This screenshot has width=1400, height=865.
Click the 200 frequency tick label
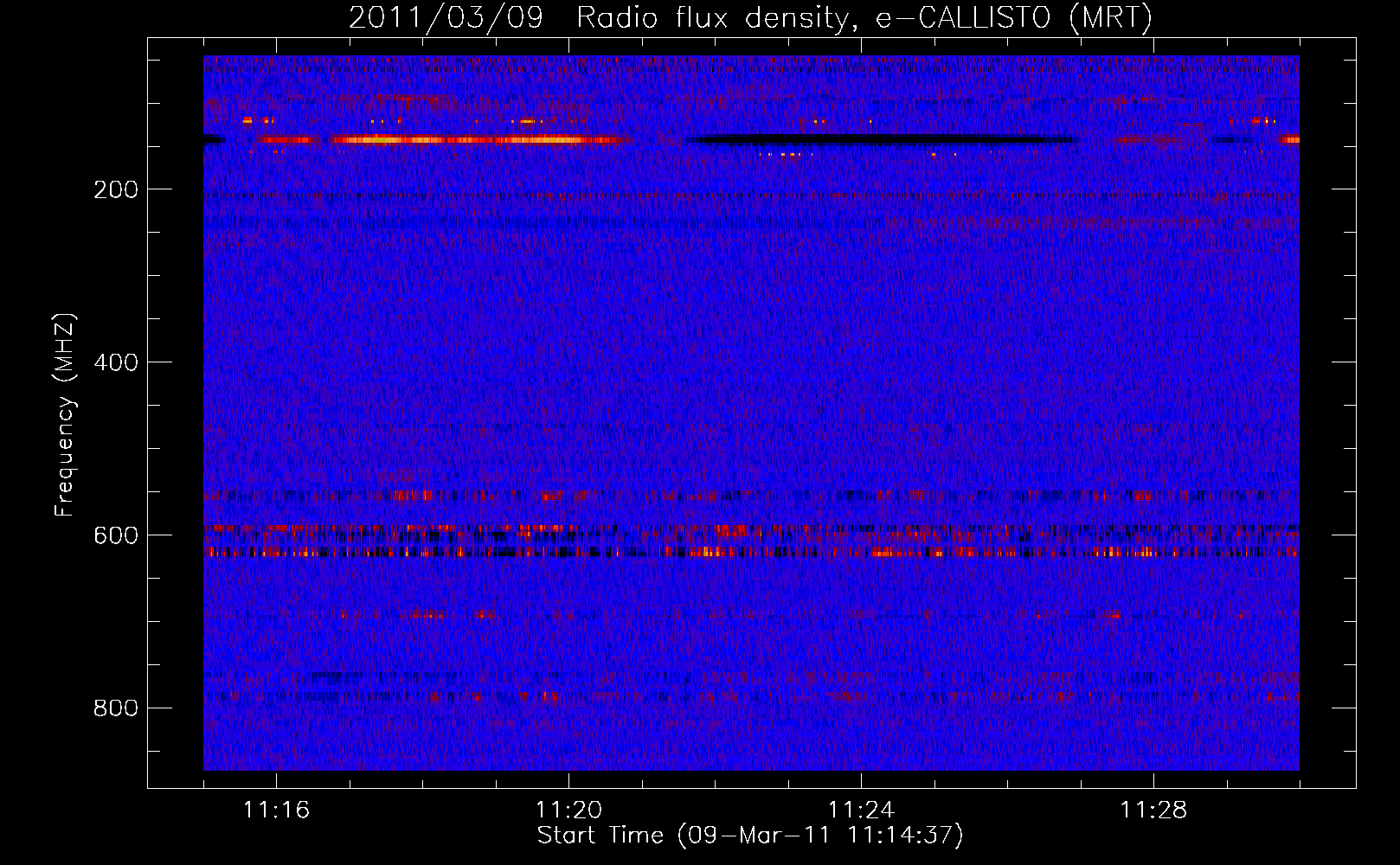click(116, 189)
